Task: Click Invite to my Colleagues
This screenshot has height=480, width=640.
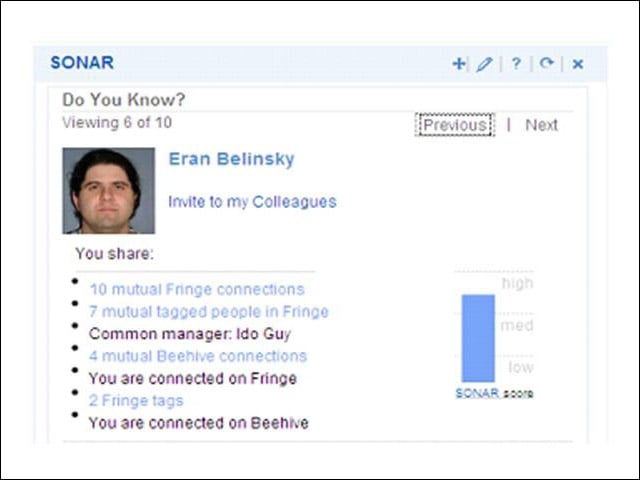Action: (252, 202)
